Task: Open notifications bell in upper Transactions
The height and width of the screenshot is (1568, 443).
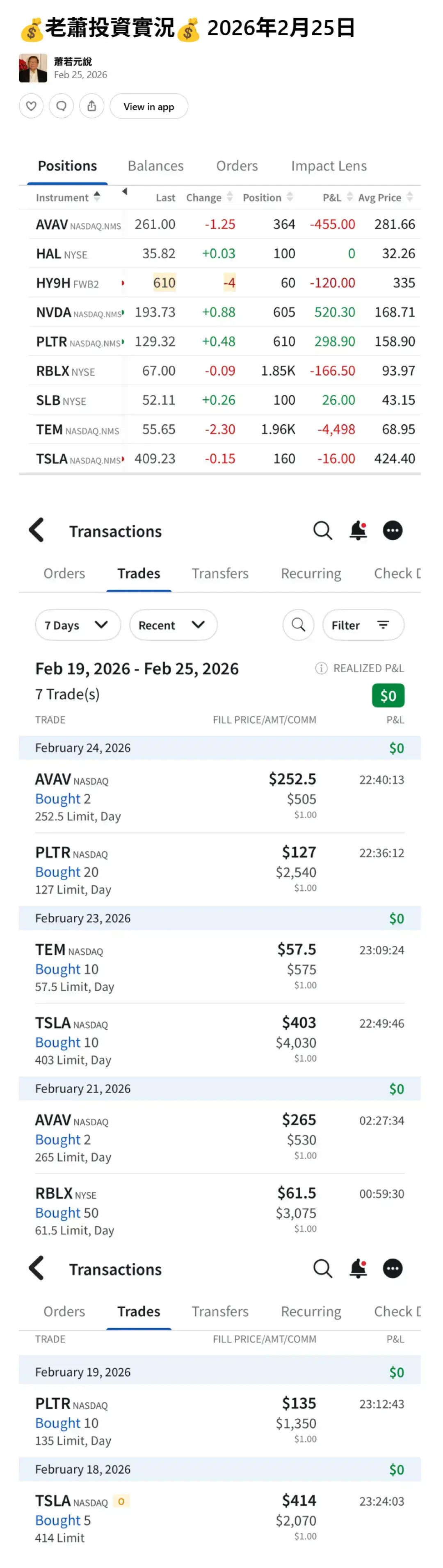Action: (359, 531)
